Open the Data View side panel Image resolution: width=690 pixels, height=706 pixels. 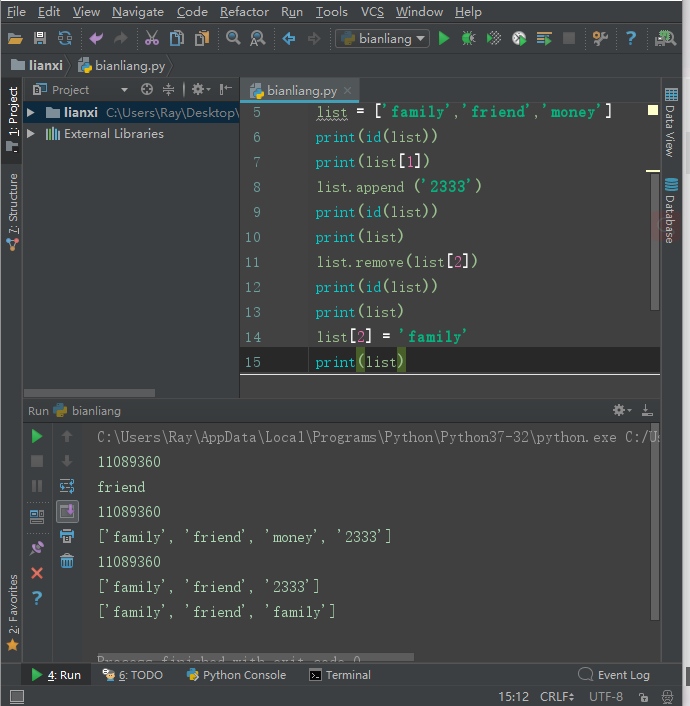pos(671,122)
